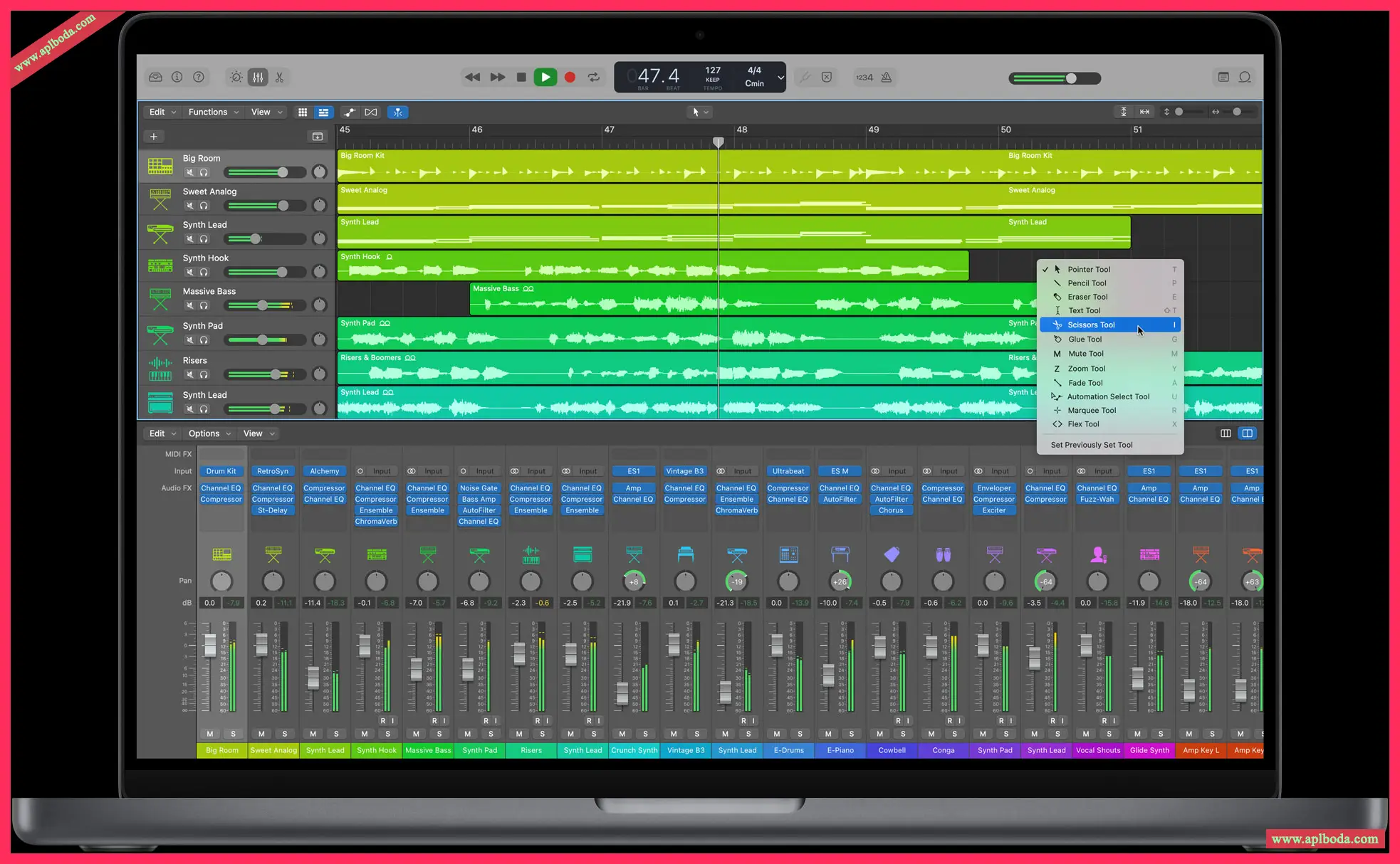This screenshot has height=864, width=1400.
Task: Toggle headphone solo on Sweet Analog track
Action: [x=204, y=206]
